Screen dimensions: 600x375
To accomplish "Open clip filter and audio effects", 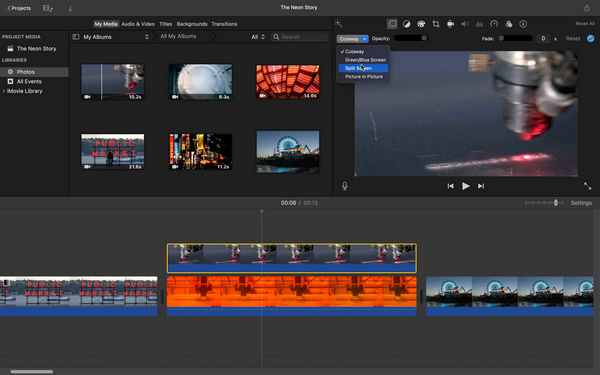I will click(509, 24).
